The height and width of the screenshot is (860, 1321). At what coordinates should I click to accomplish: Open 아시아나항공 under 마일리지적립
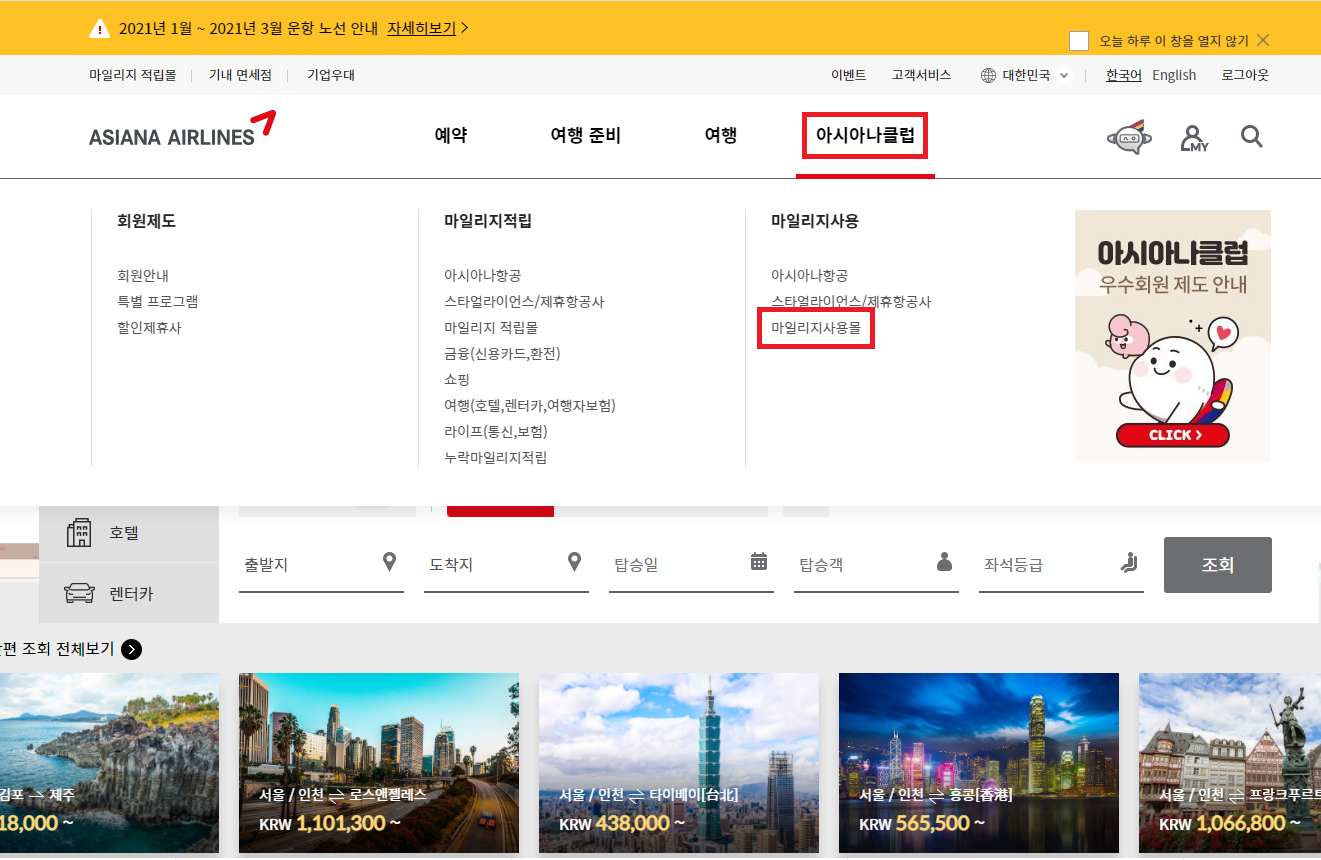tap(483, 276)
